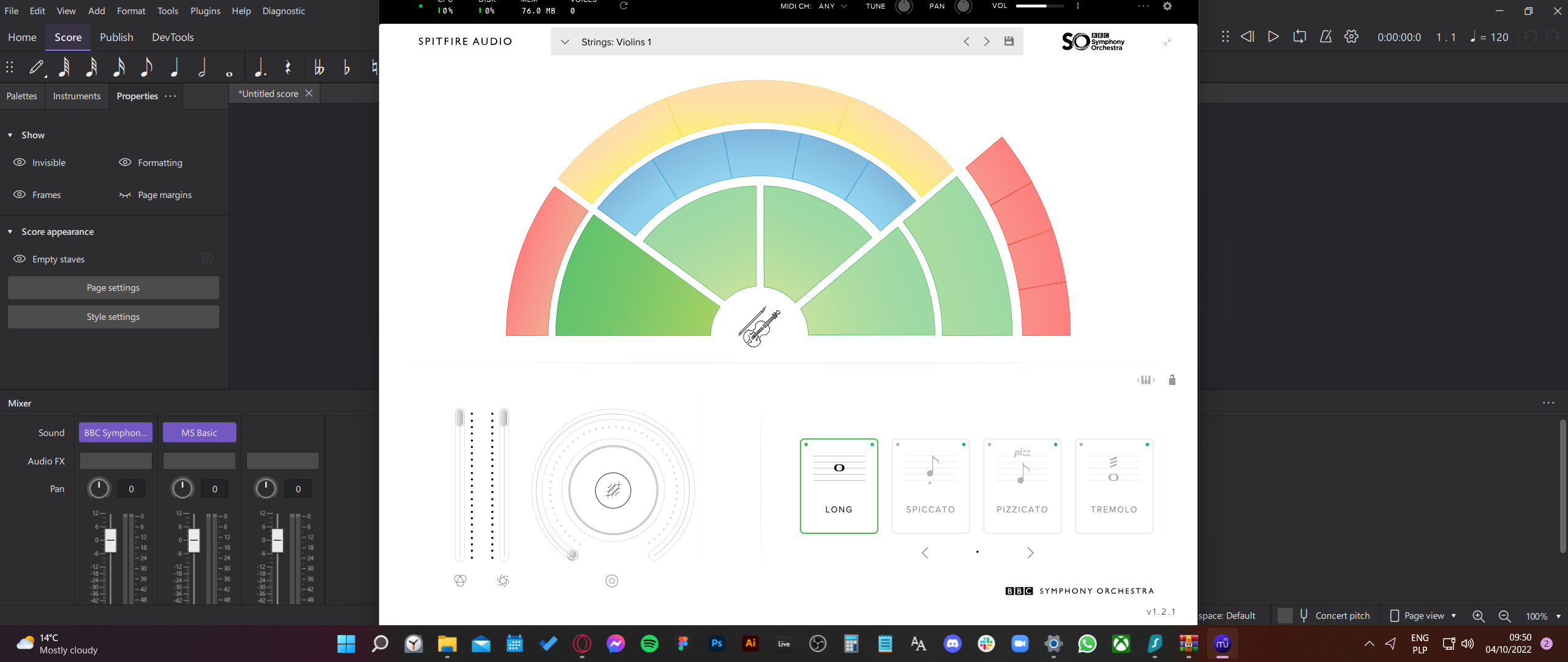
Task: Open the Page view dropdown
Action: point(1422,615)
